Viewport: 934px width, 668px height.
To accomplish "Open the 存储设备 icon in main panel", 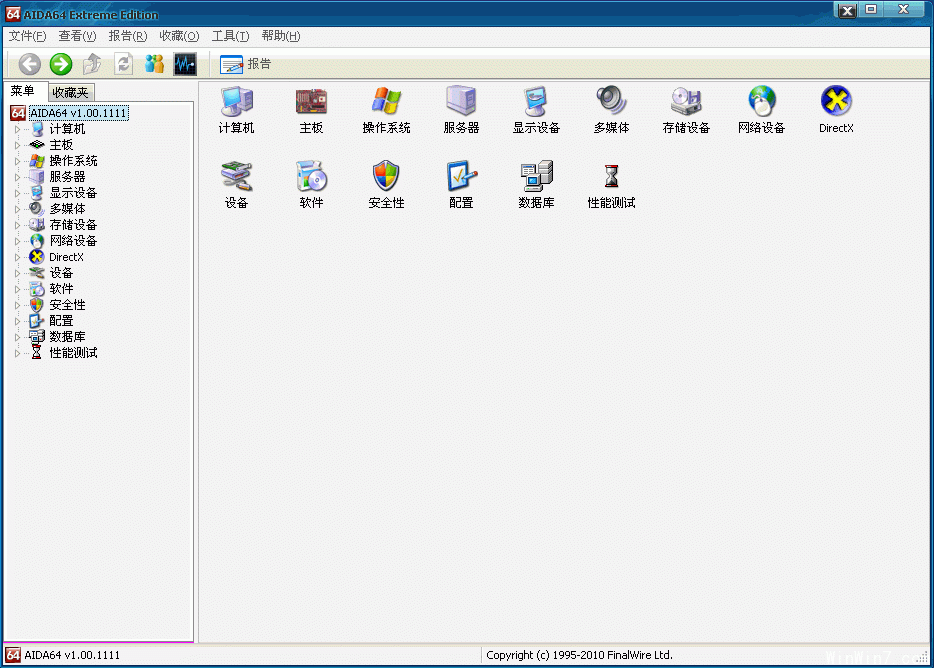I will coord(686,101).
